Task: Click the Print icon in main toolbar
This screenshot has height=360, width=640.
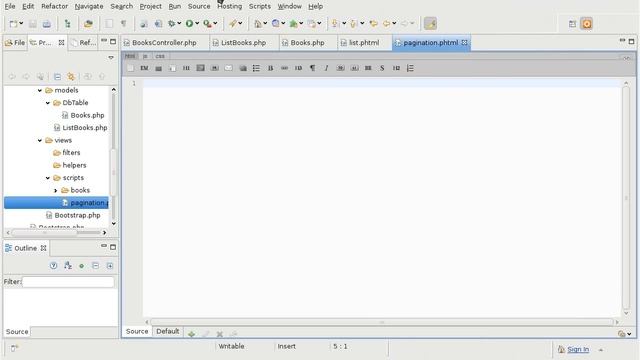Action: 47,24
